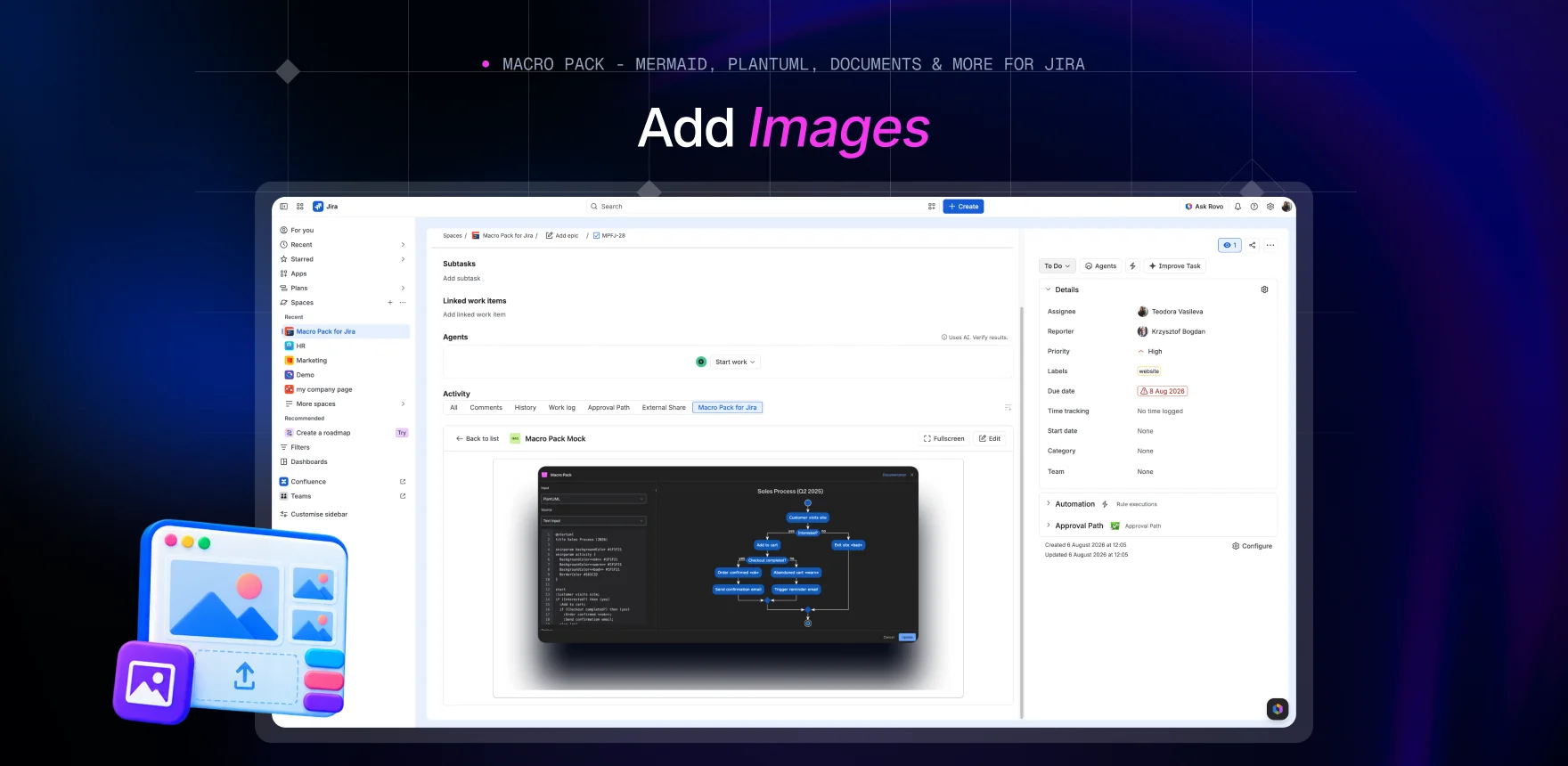The width and height of the screenshot is (1568, 766).
Task: Click the share icon on work item
Action: coord(1253,245)
